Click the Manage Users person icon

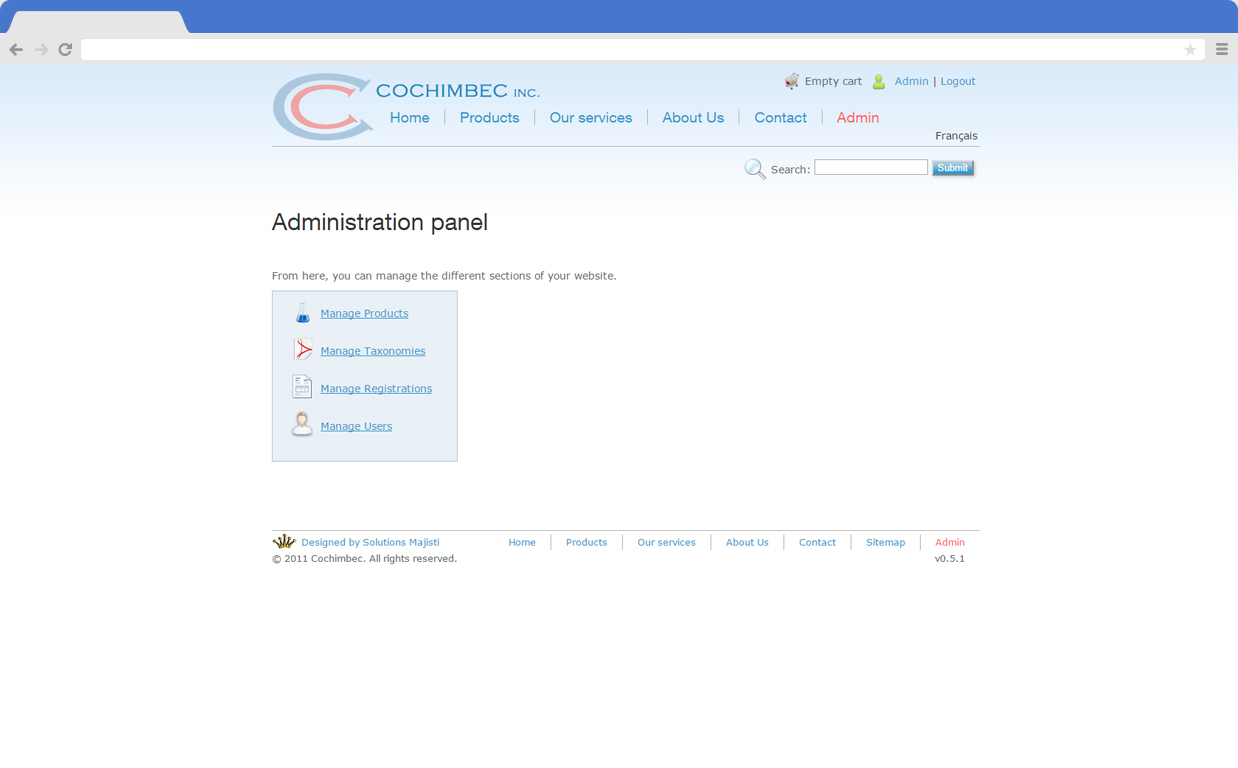click(x=302, y=423)
